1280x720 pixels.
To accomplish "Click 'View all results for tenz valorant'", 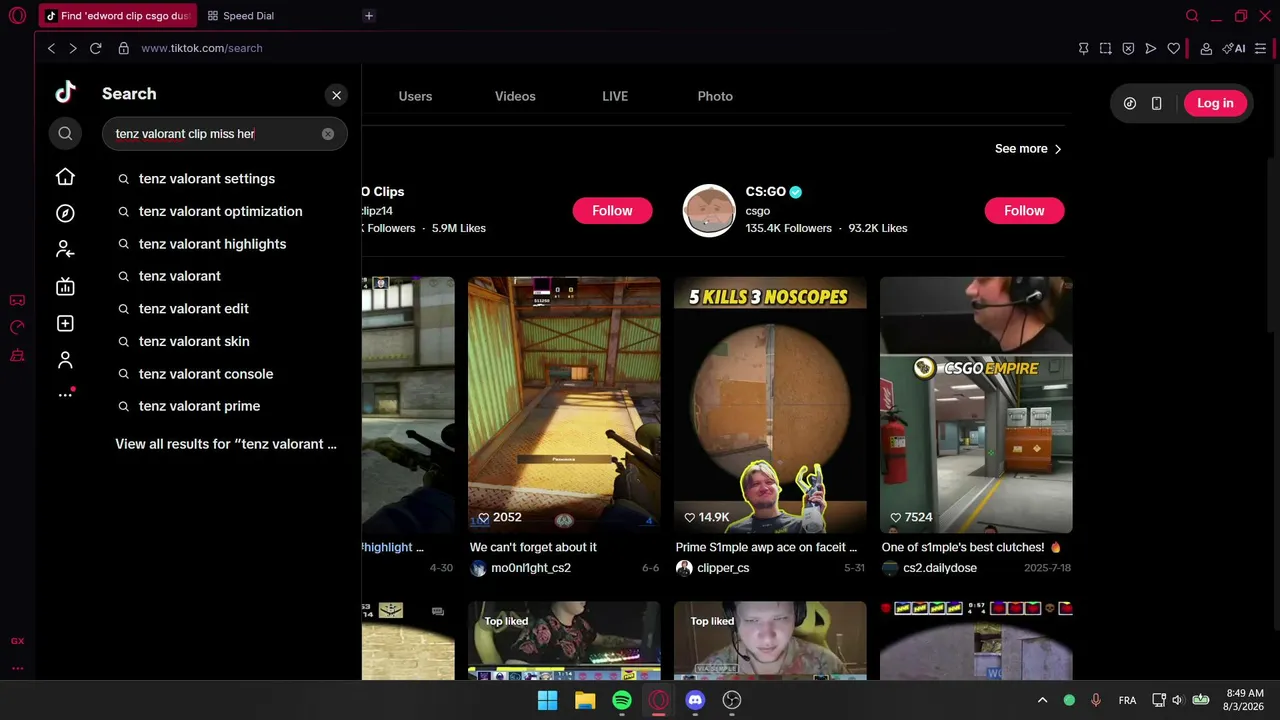I will pyautogui.click(x=226, y=444).
